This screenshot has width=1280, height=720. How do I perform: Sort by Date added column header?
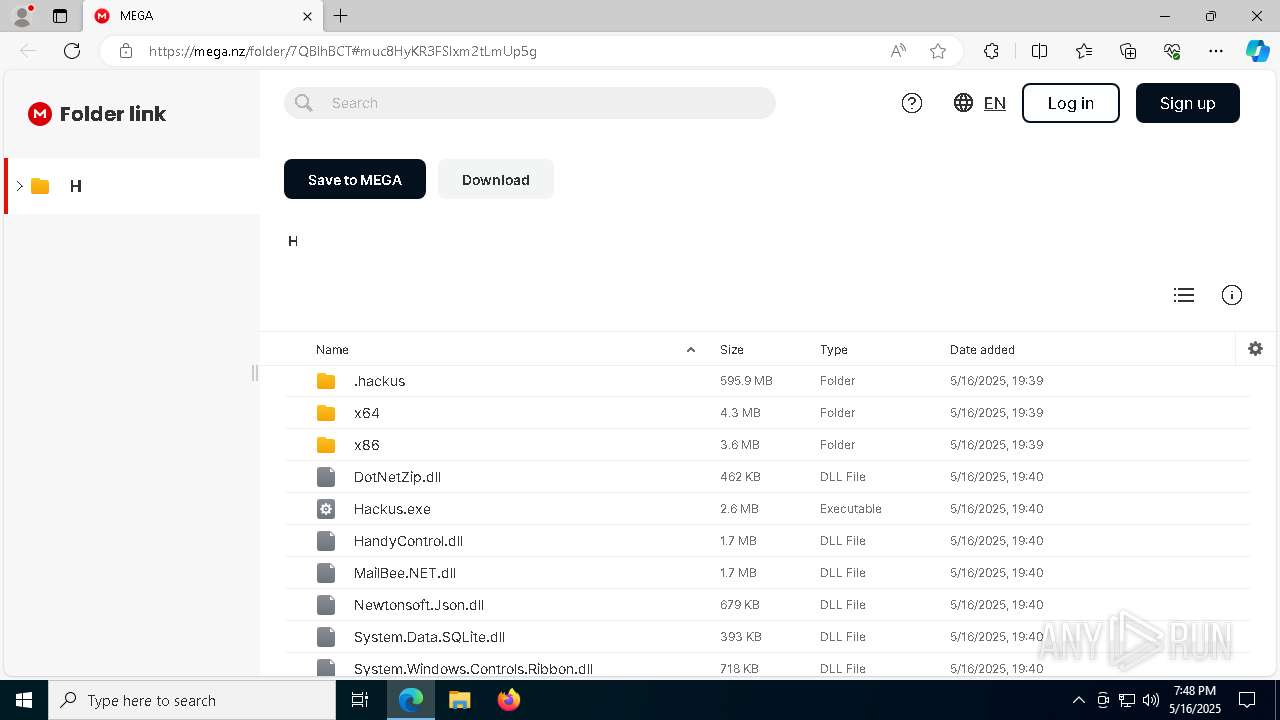coord(982,350)
